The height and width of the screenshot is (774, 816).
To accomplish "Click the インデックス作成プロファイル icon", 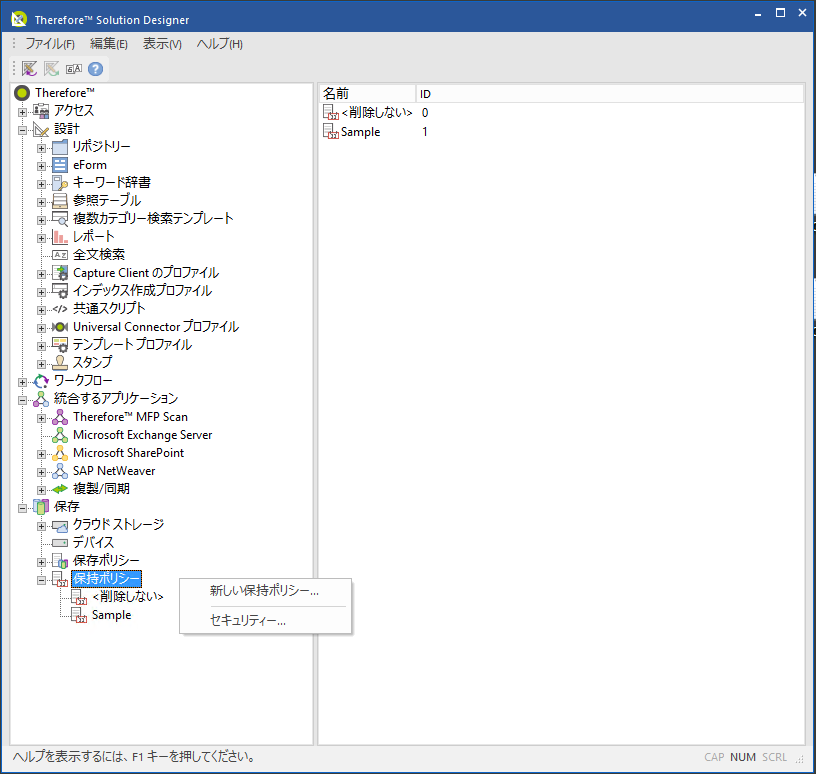I will coord(60,291).
